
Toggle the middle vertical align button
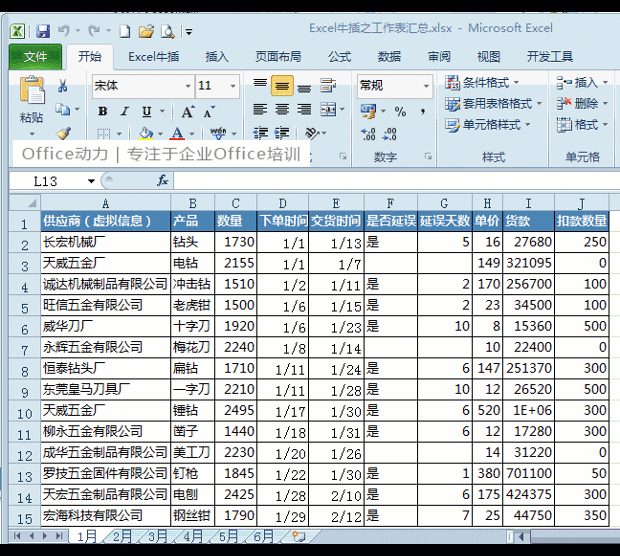coord(282,85)
